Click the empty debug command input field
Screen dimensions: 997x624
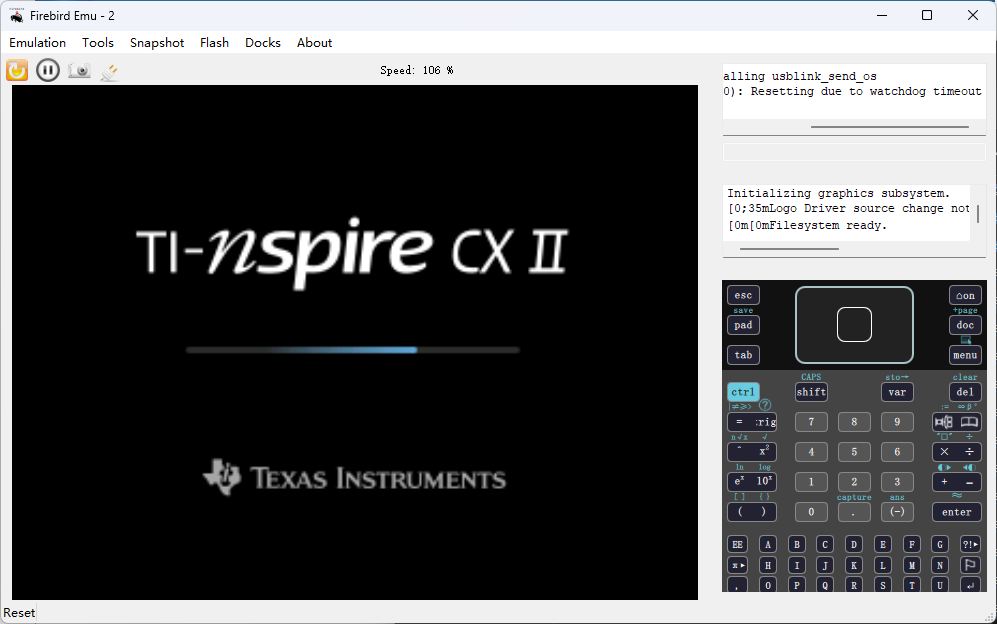(854, 152)
